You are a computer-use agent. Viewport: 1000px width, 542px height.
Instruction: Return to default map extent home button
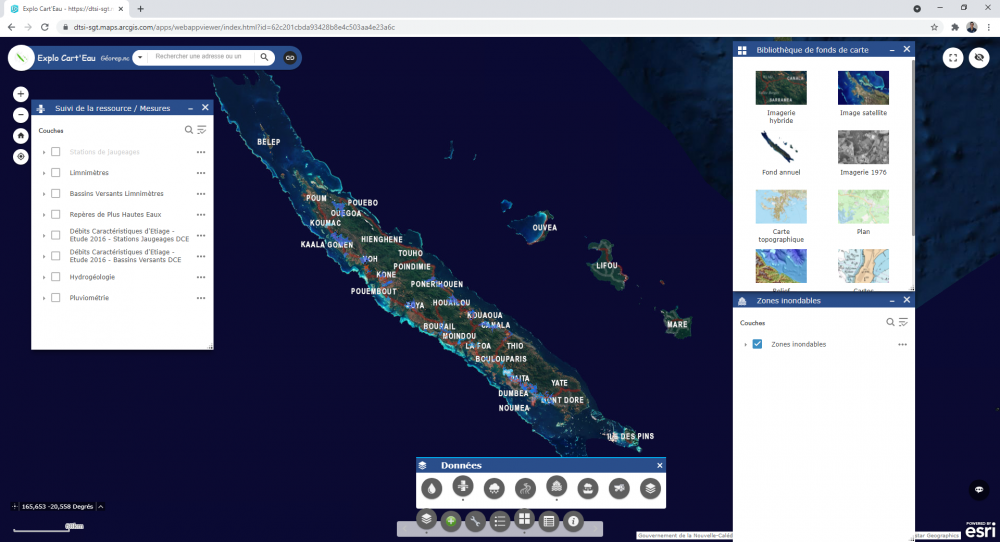(x=20, y=136)
